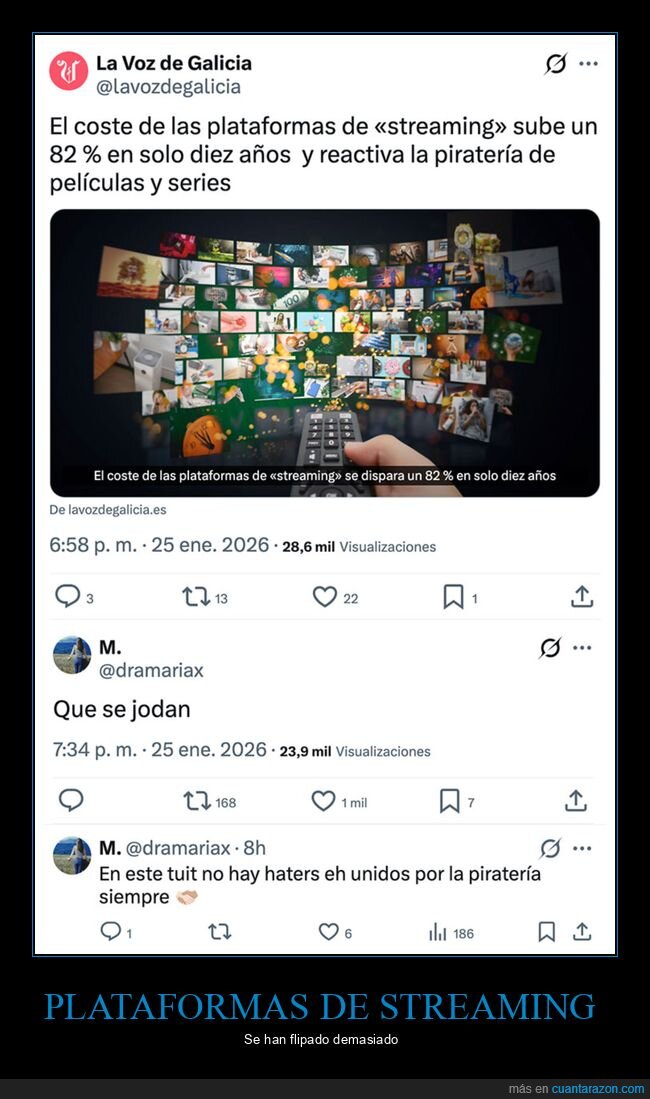Open more options on the 8h reply
This screenshot has height=1099, width=650.
click(x=582, y=849)
